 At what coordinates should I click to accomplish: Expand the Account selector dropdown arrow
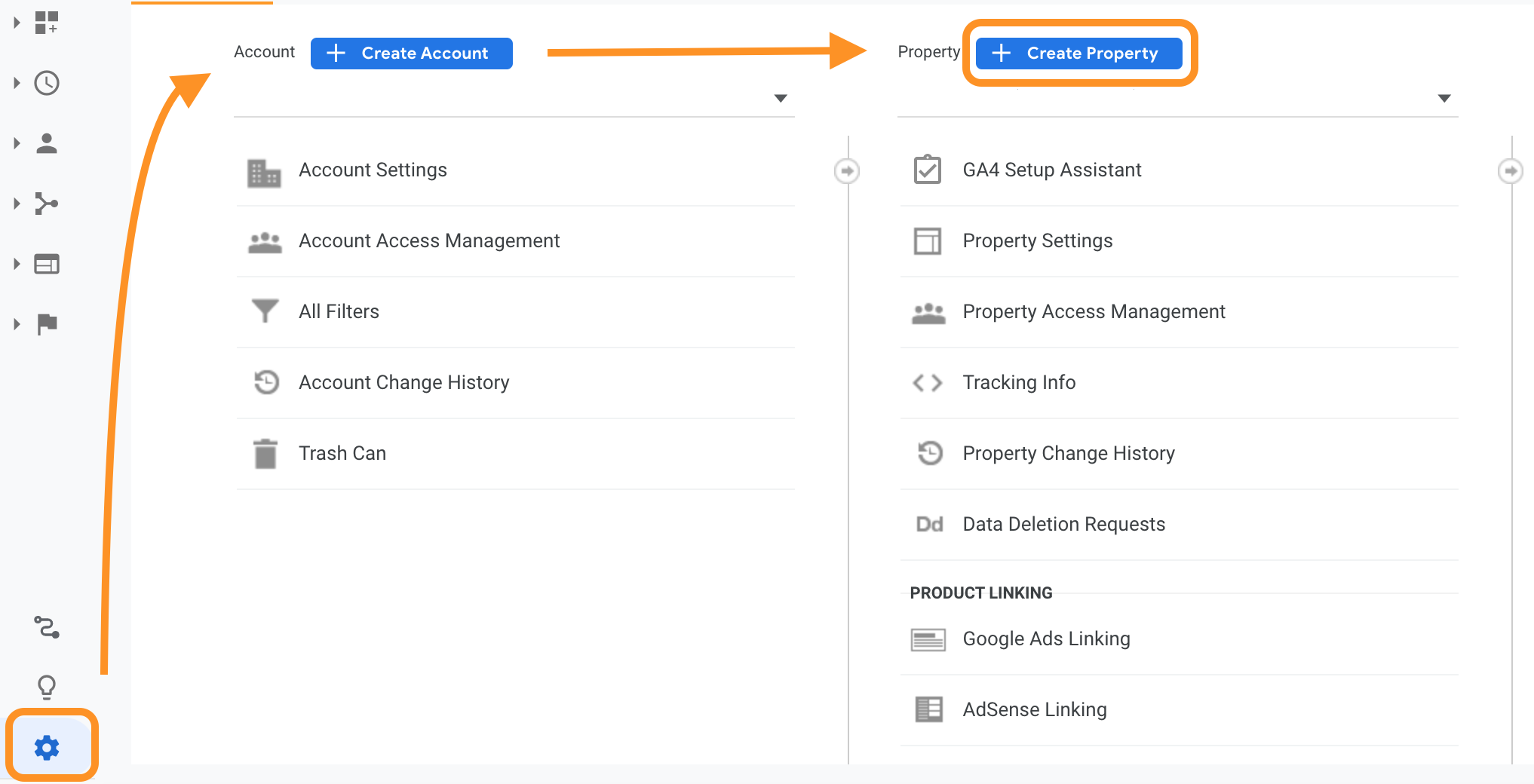781,99
